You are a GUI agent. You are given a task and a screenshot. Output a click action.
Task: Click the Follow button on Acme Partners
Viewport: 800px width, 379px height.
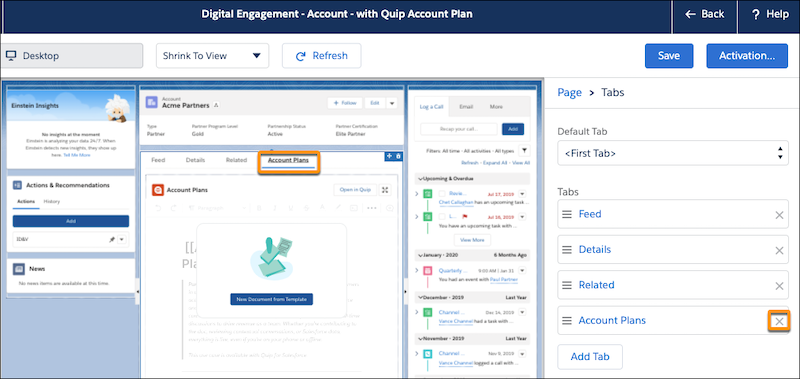coord(345,103)
